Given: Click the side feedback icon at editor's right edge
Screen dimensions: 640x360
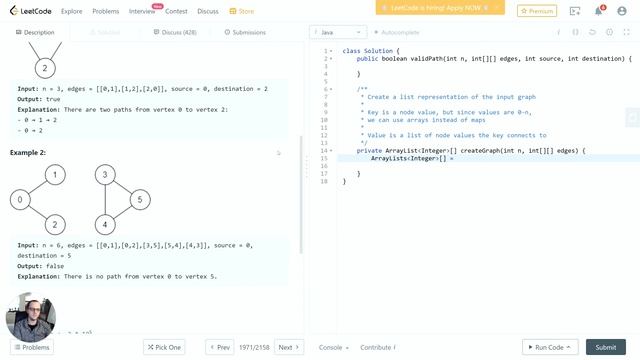Looking at the screenshot, I should 633,118.
